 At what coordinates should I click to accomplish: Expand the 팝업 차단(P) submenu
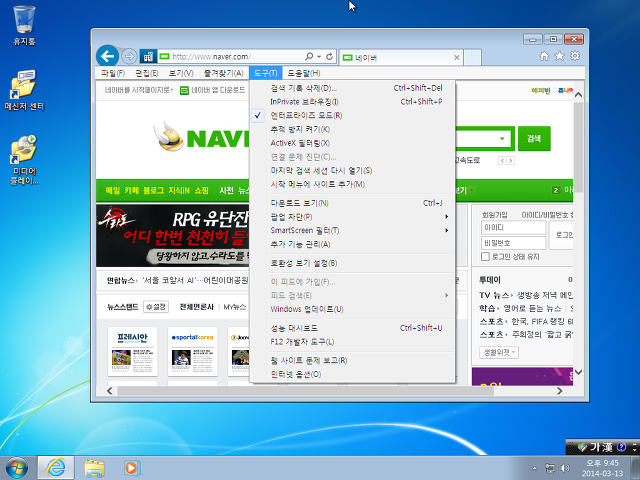click(352, 217)
